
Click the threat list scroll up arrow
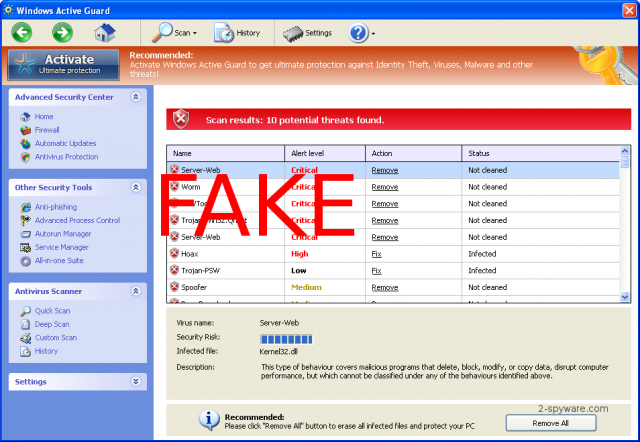624,151
